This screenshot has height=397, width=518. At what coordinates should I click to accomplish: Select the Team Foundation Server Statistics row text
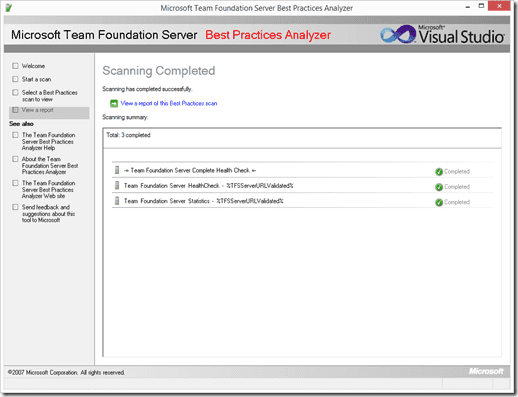pyautogui.click(x=203, y=201)
